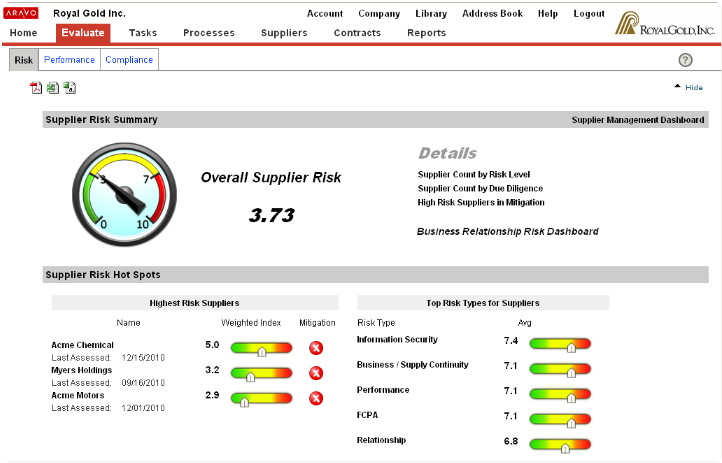Collapse the section using the Hide arrow
This screenshot has width=722, height=463.
[689, 88]
